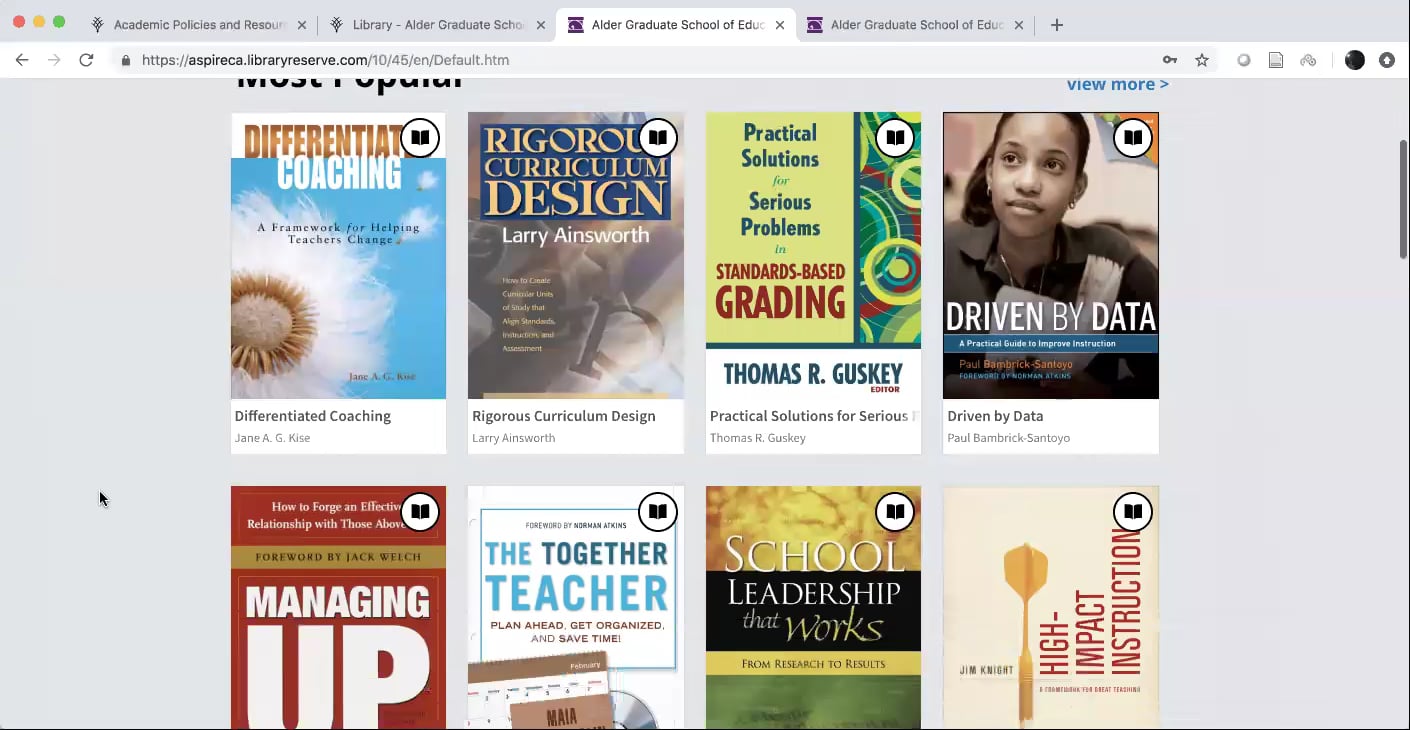Reload the page with the refresh icon
This screenshot has height=730, width=1410.
[86, 60]
